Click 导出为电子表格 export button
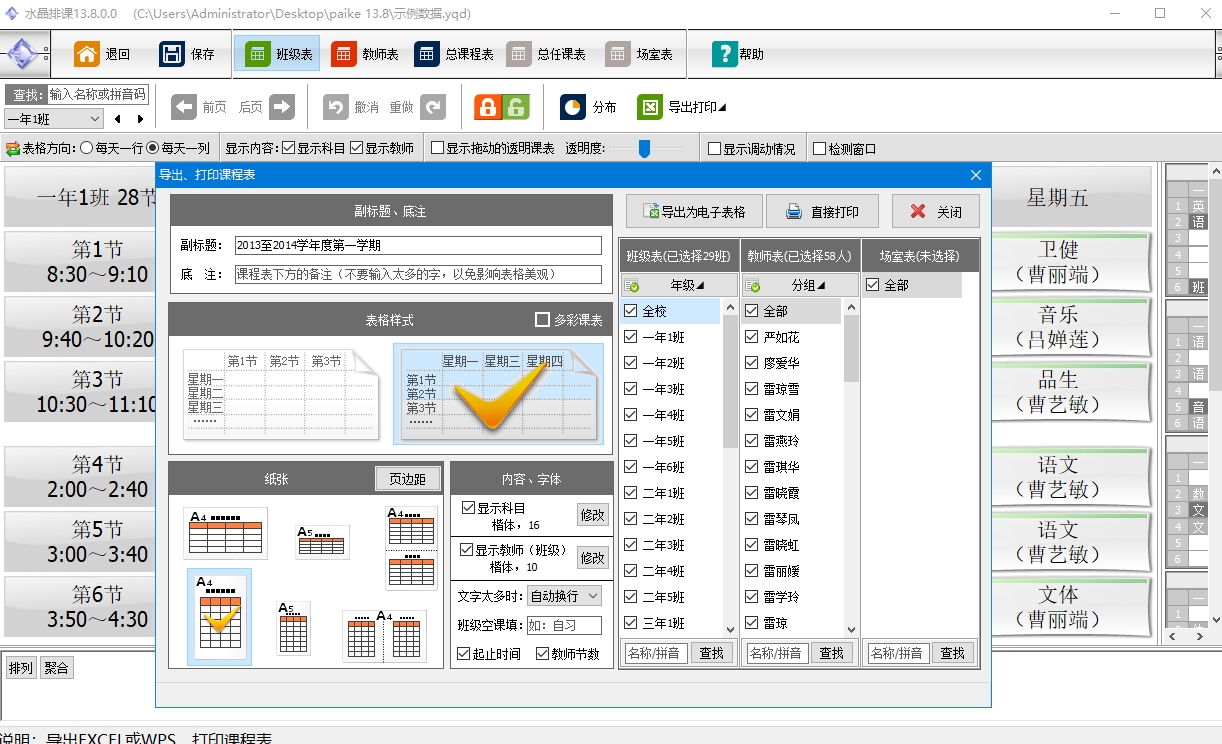 (x=694, y=212)
